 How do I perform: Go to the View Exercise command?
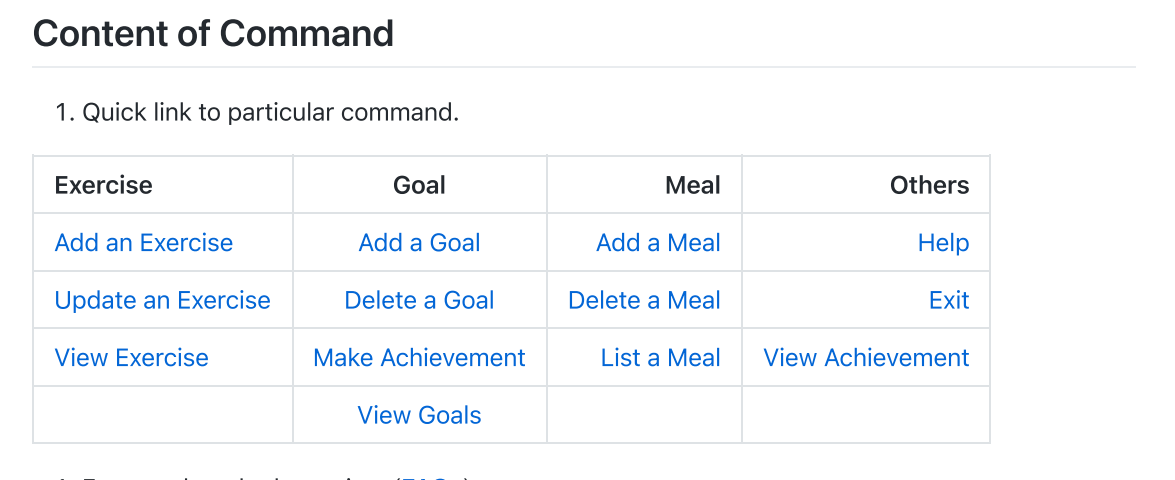click(x=132, y=358)
